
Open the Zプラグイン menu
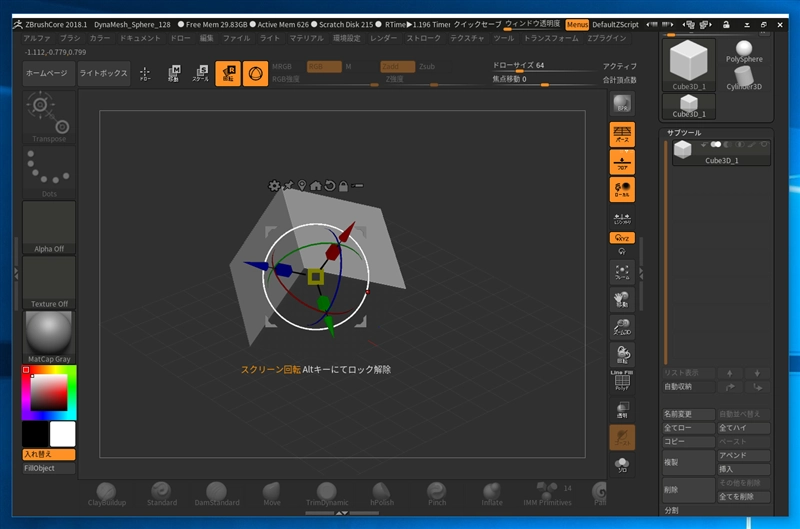(x=607, y=38)
